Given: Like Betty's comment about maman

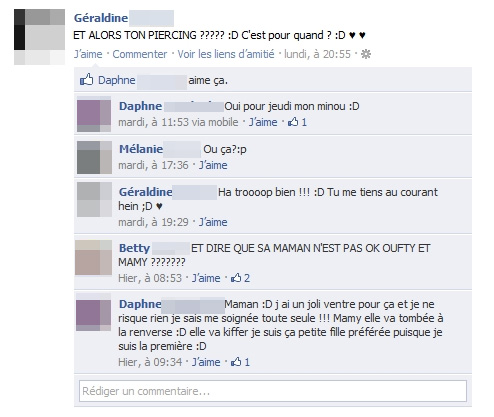Looking at the screenshot, I should coord(206,278).
